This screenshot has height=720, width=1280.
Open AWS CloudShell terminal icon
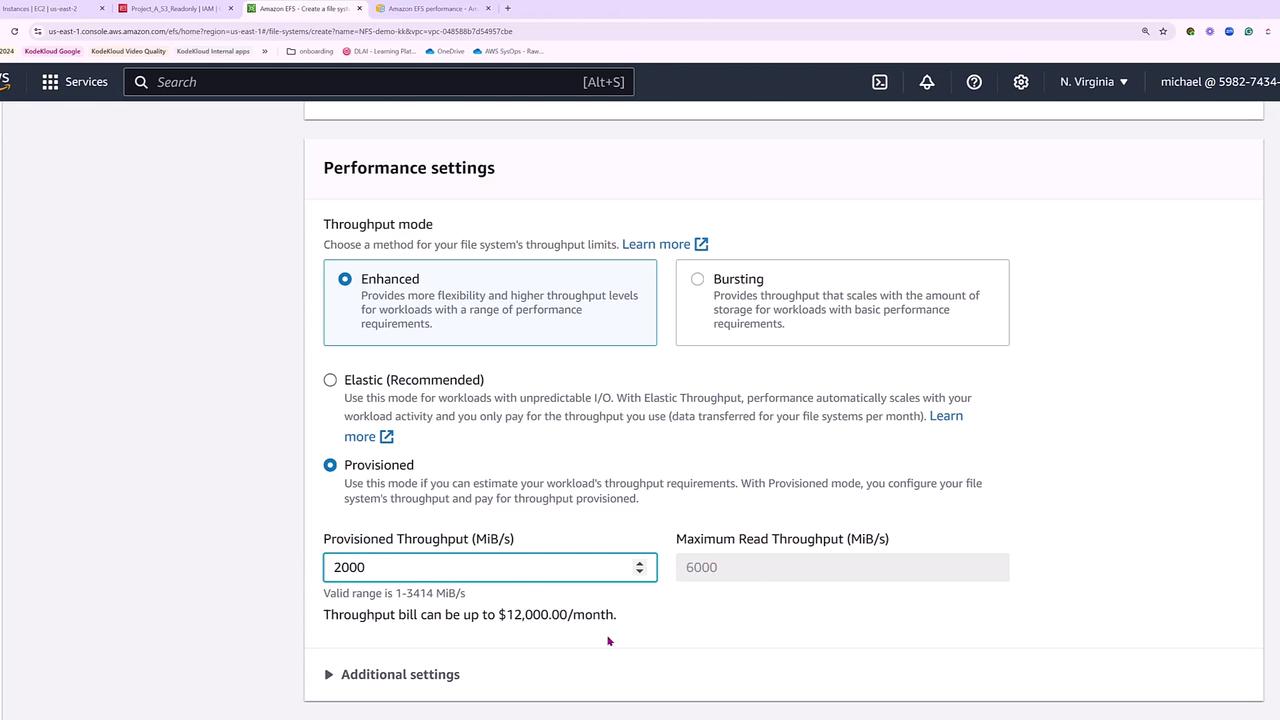[x=880, y=82]
